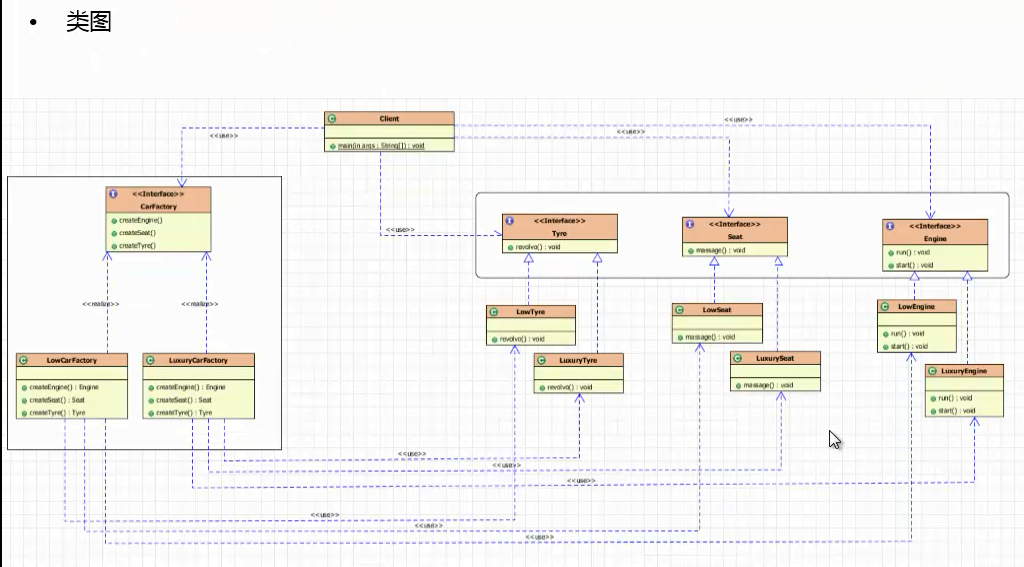Screen dimensions: 1024x567
Task: Click the class icon on LuxurySeat
Action: (737, 358)
